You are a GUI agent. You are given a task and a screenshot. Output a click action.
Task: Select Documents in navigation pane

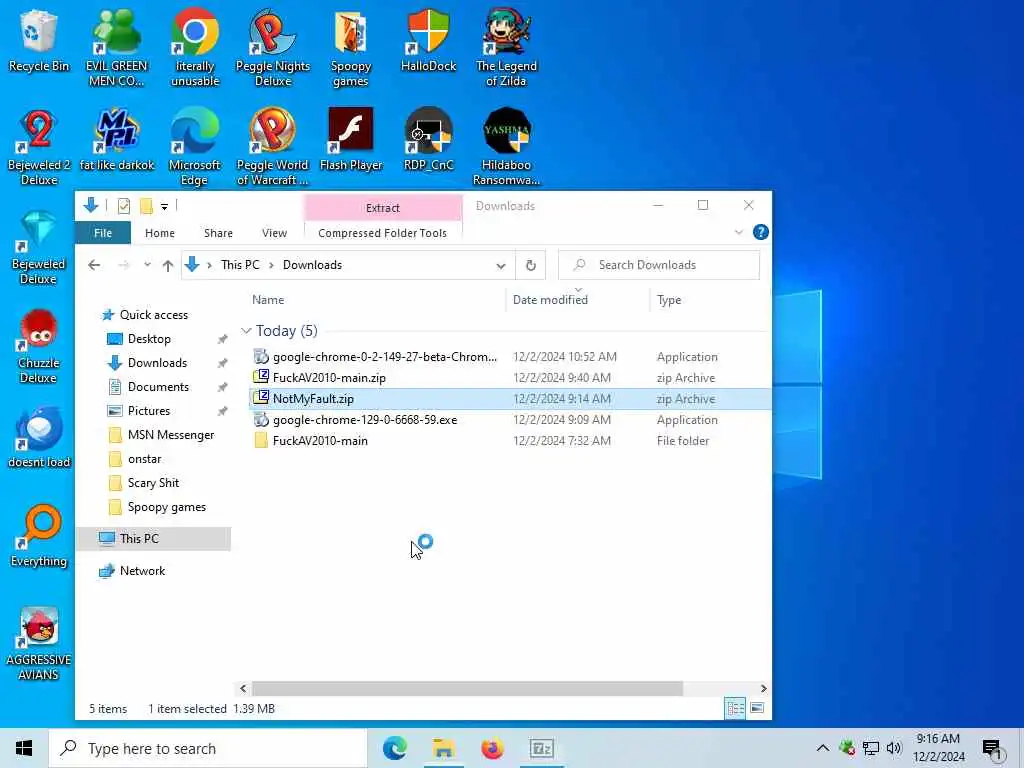(x=158, y=387)
